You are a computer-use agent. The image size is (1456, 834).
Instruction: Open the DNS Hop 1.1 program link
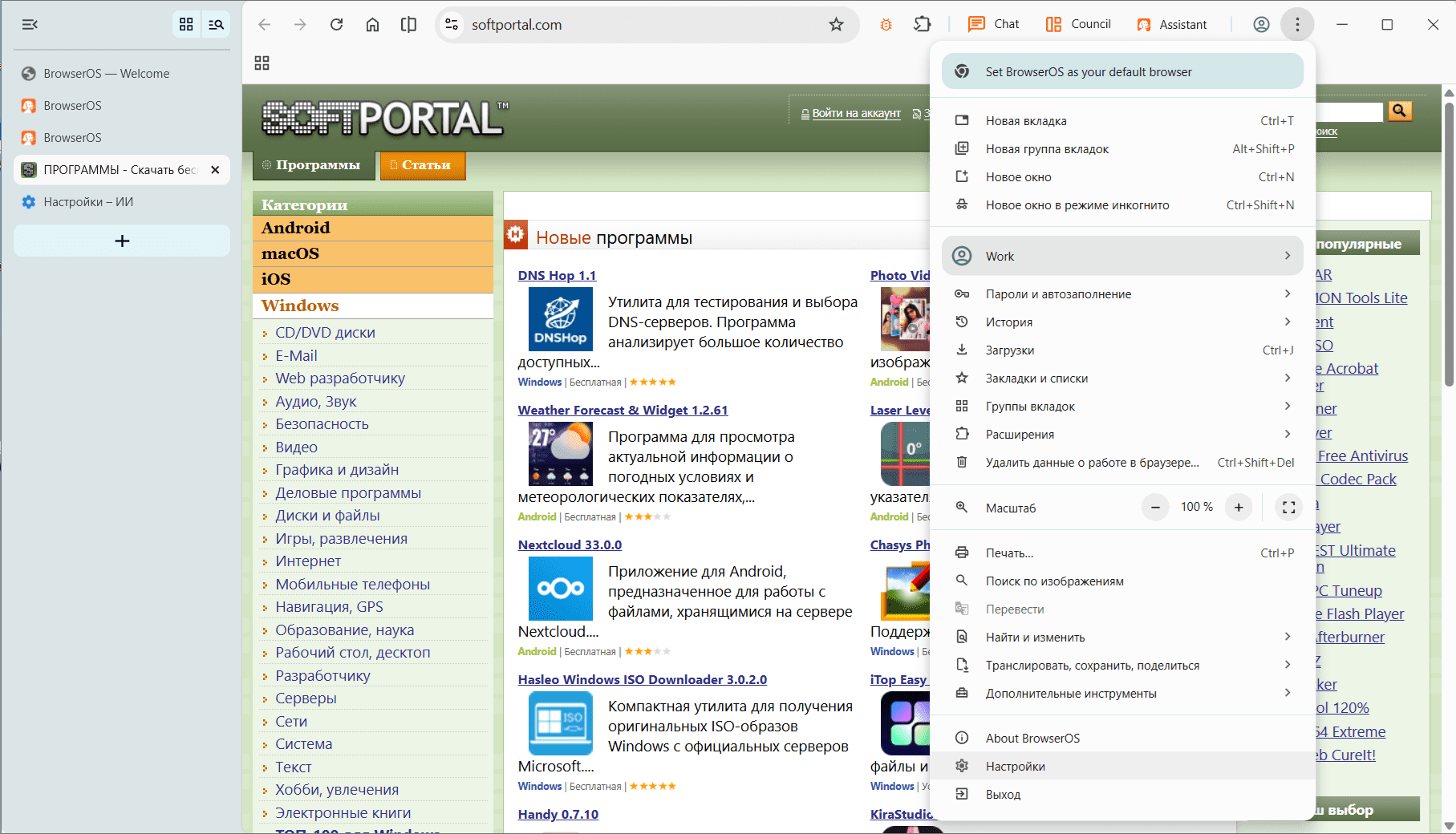pyautogui.click(x=557, y=276)
